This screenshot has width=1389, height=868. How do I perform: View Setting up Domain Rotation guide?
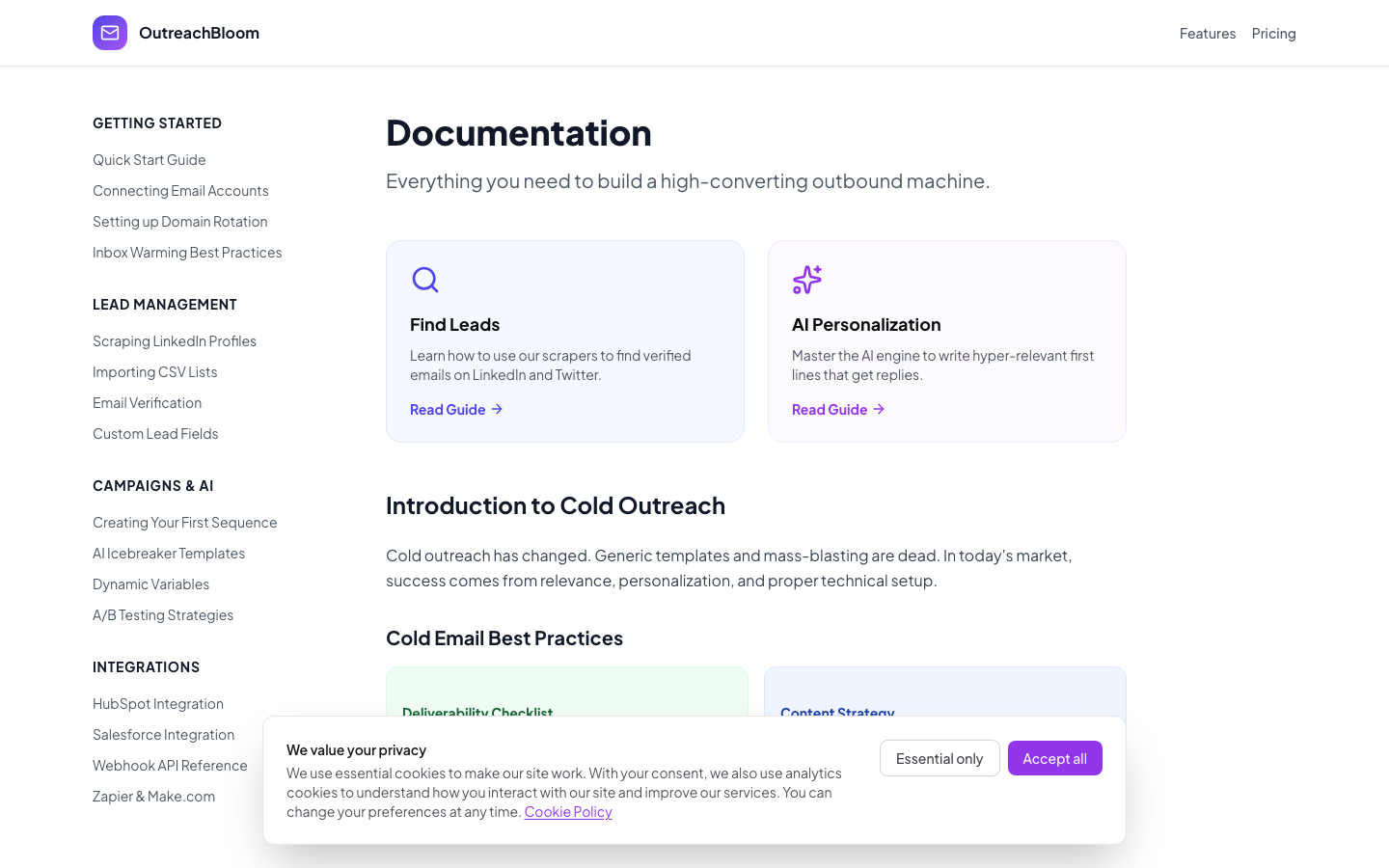(x=179, y=221)
